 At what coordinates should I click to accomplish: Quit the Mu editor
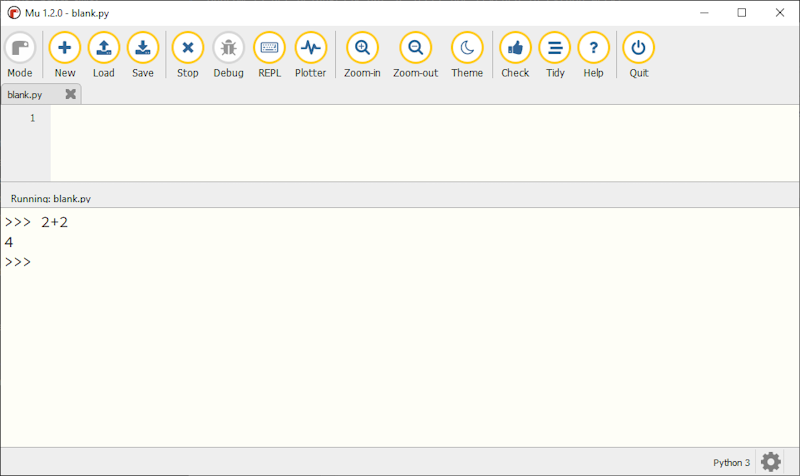(x=638, y=55)
